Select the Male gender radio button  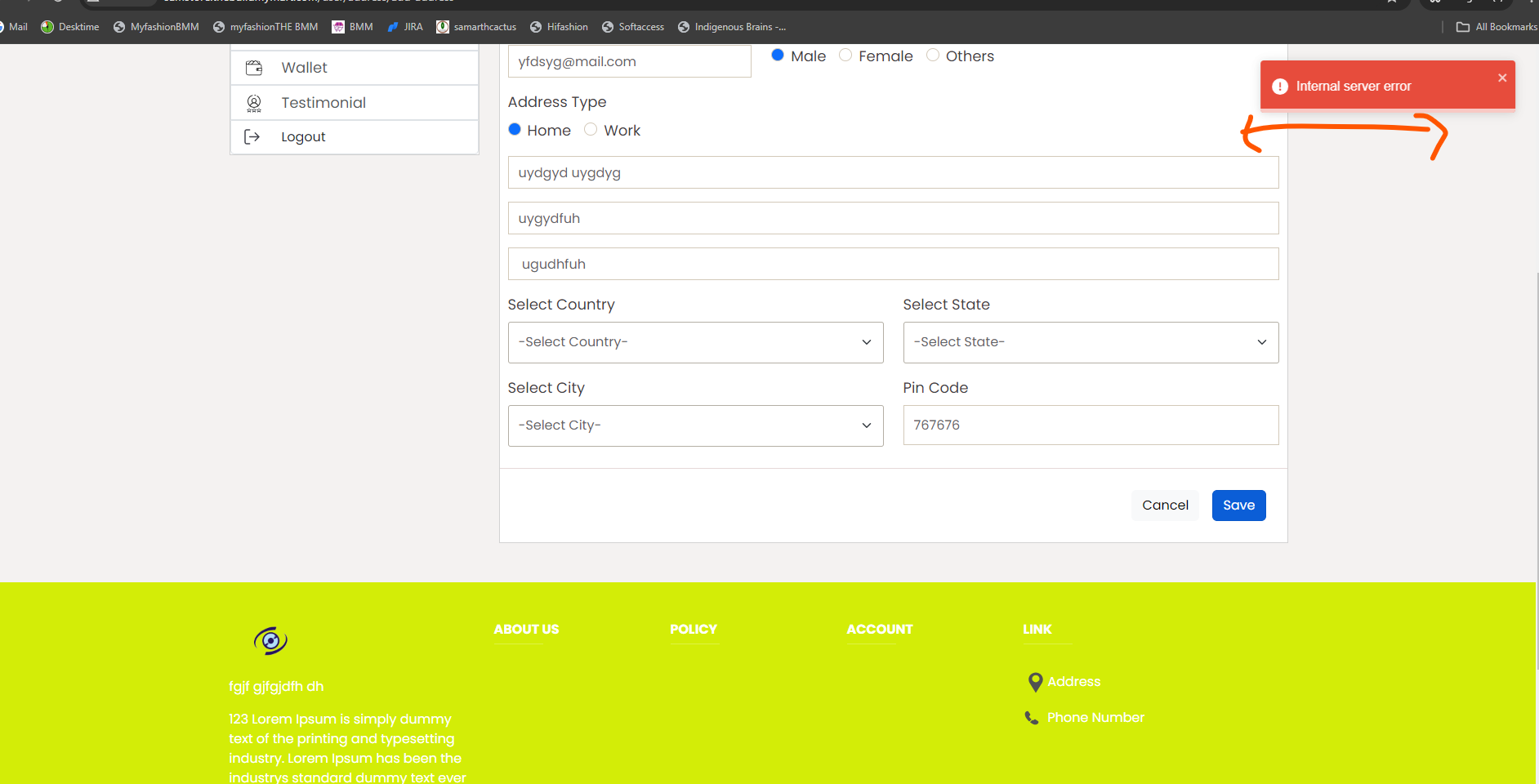pyautogui.click(x=778, y=56)
